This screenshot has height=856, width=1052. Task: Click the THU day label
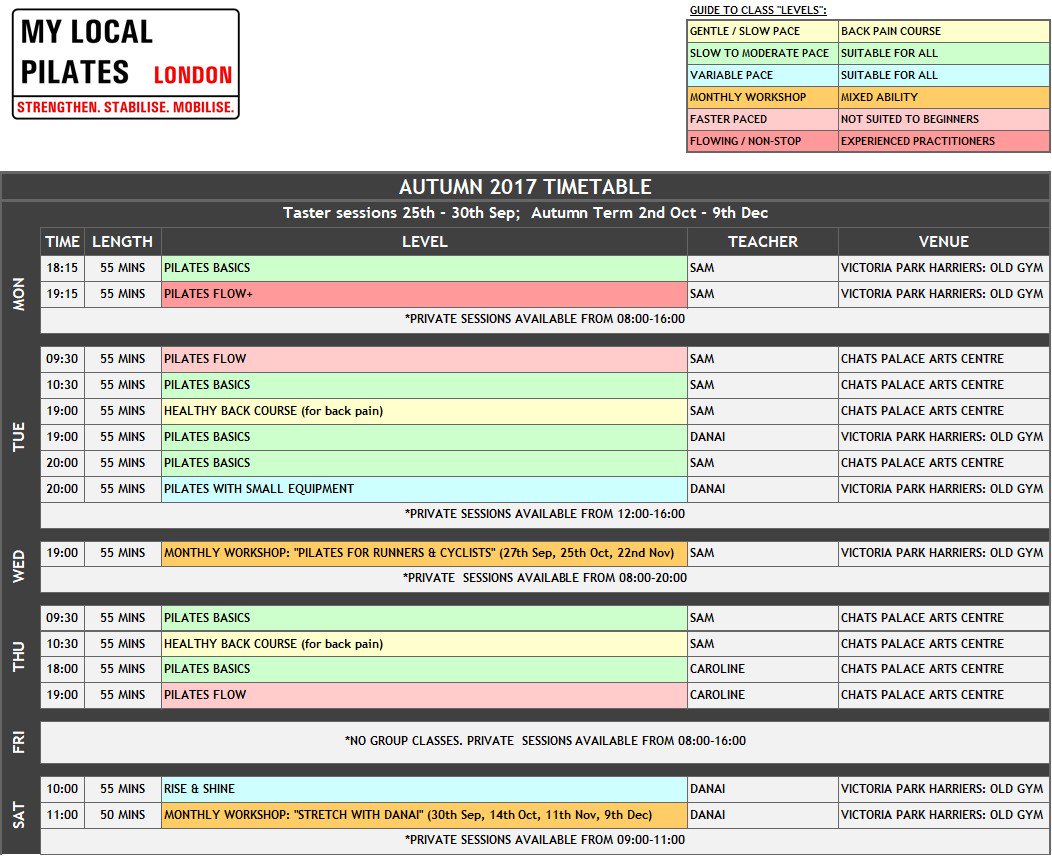[19, 657]
